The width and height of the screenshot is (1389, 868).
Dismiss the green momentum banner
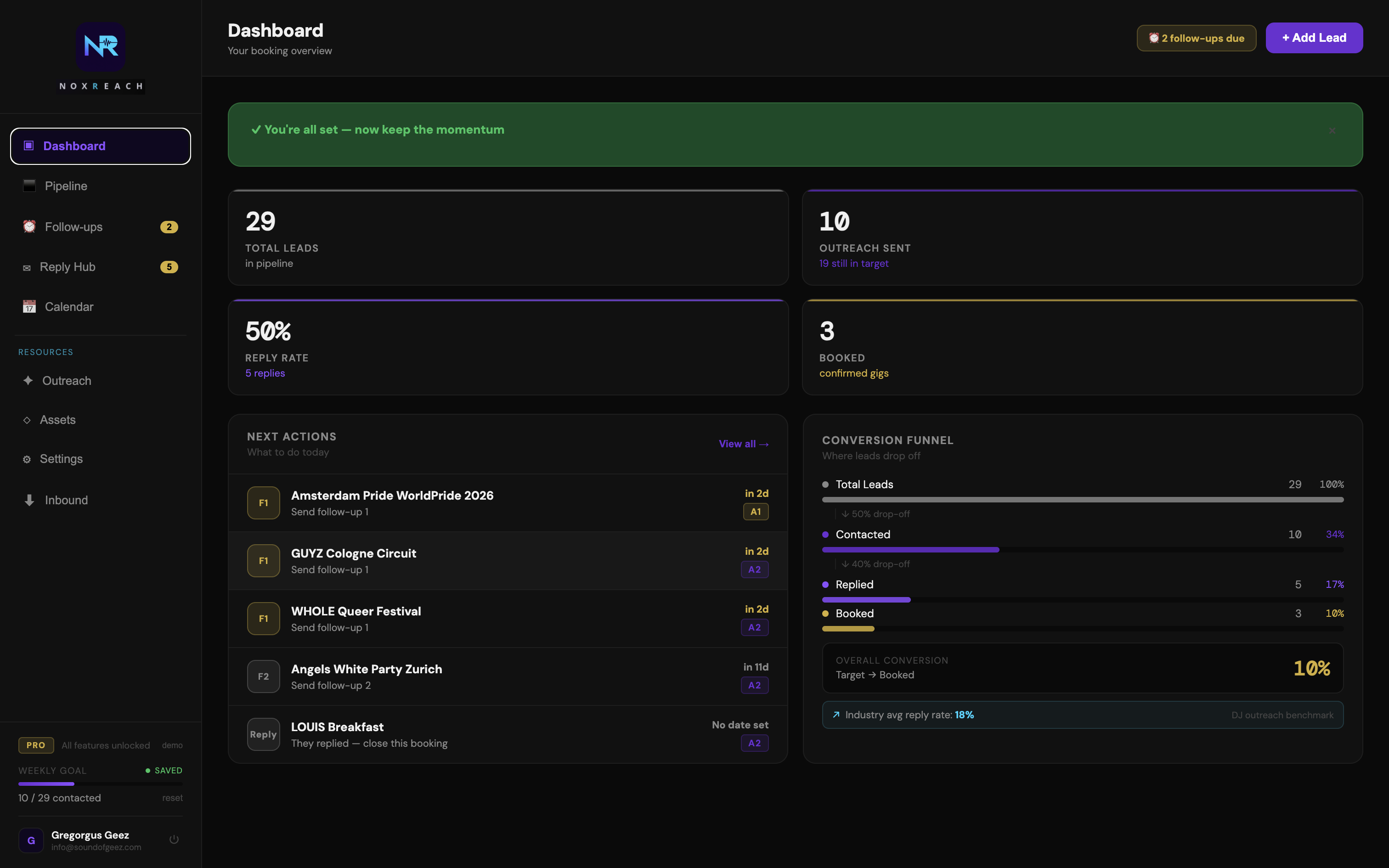tap(1332, 131)
